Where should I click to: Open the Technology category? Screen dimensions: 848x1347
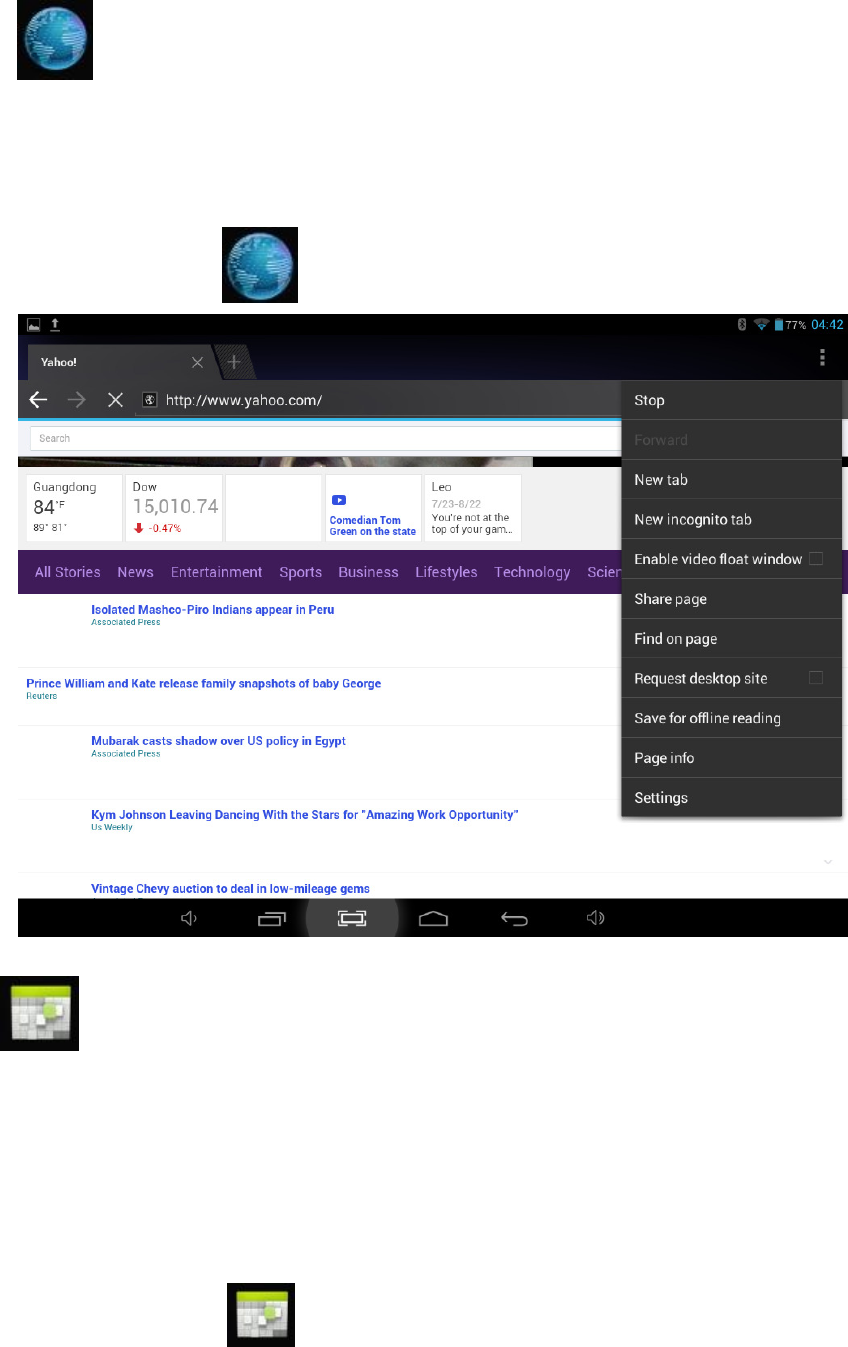[532, 572]
